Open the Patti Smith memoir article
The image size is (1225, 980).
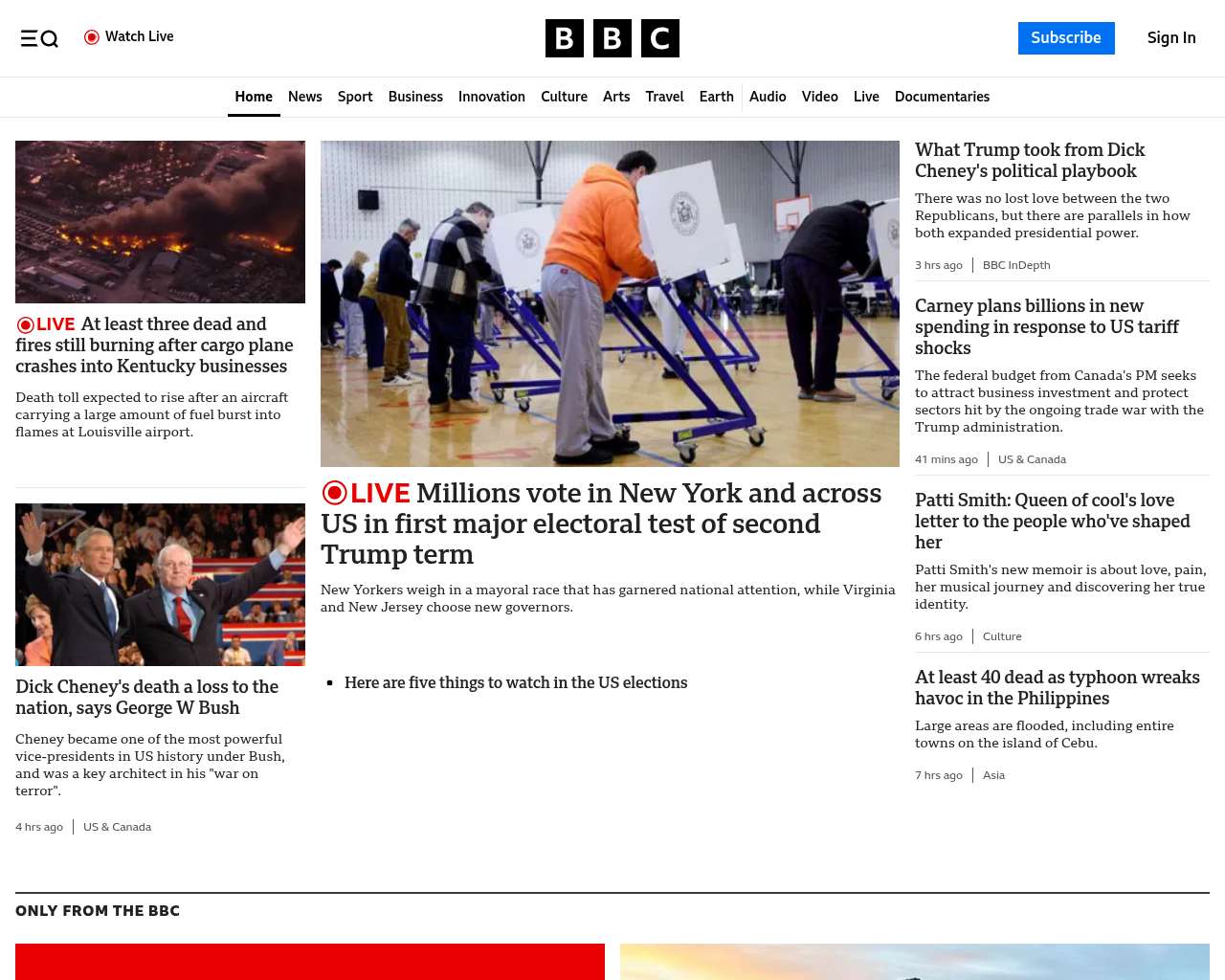click(x=1052, y=521)
